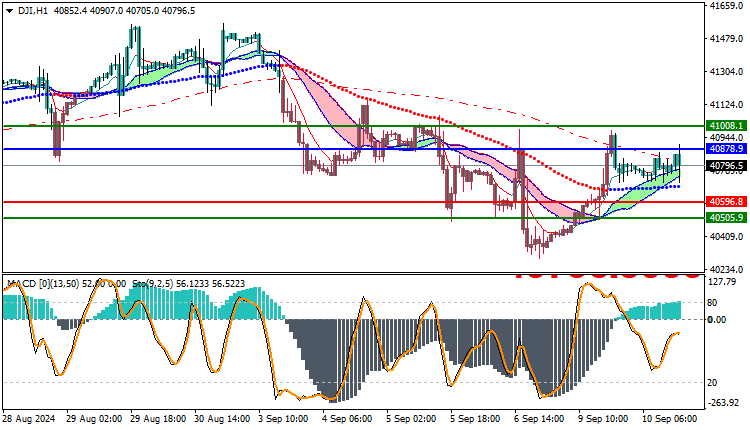The image size is (750, 430).
Task: Click the 30 Aug 14:00 time label
Action: click(222, 419)
